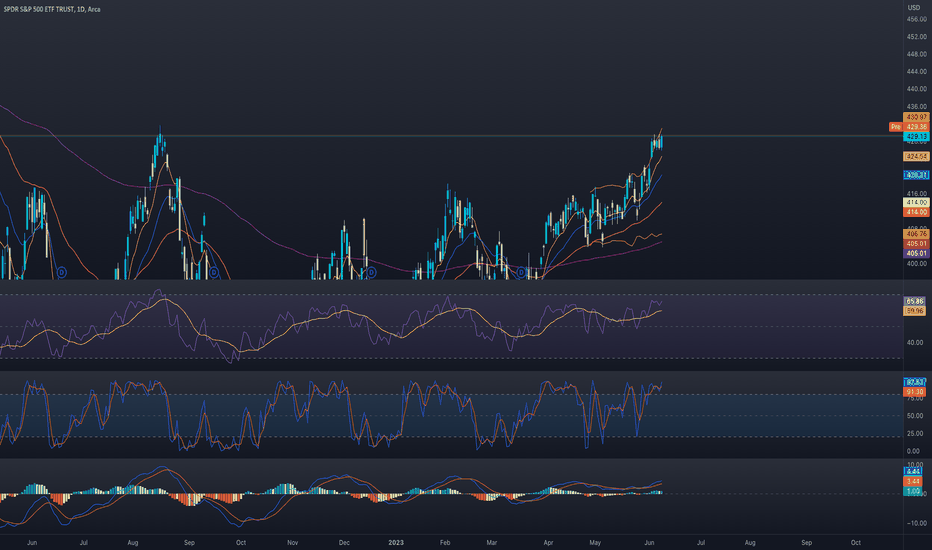Click the 40.00 RSI scale value
932x550 pixels.
pos(915,343)
